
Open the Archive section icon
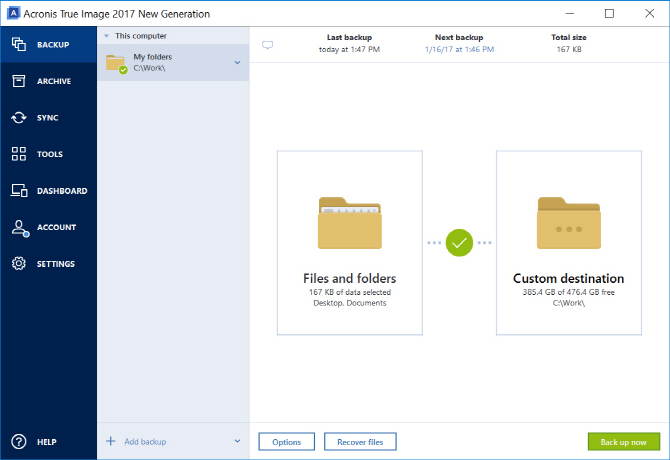19,81
